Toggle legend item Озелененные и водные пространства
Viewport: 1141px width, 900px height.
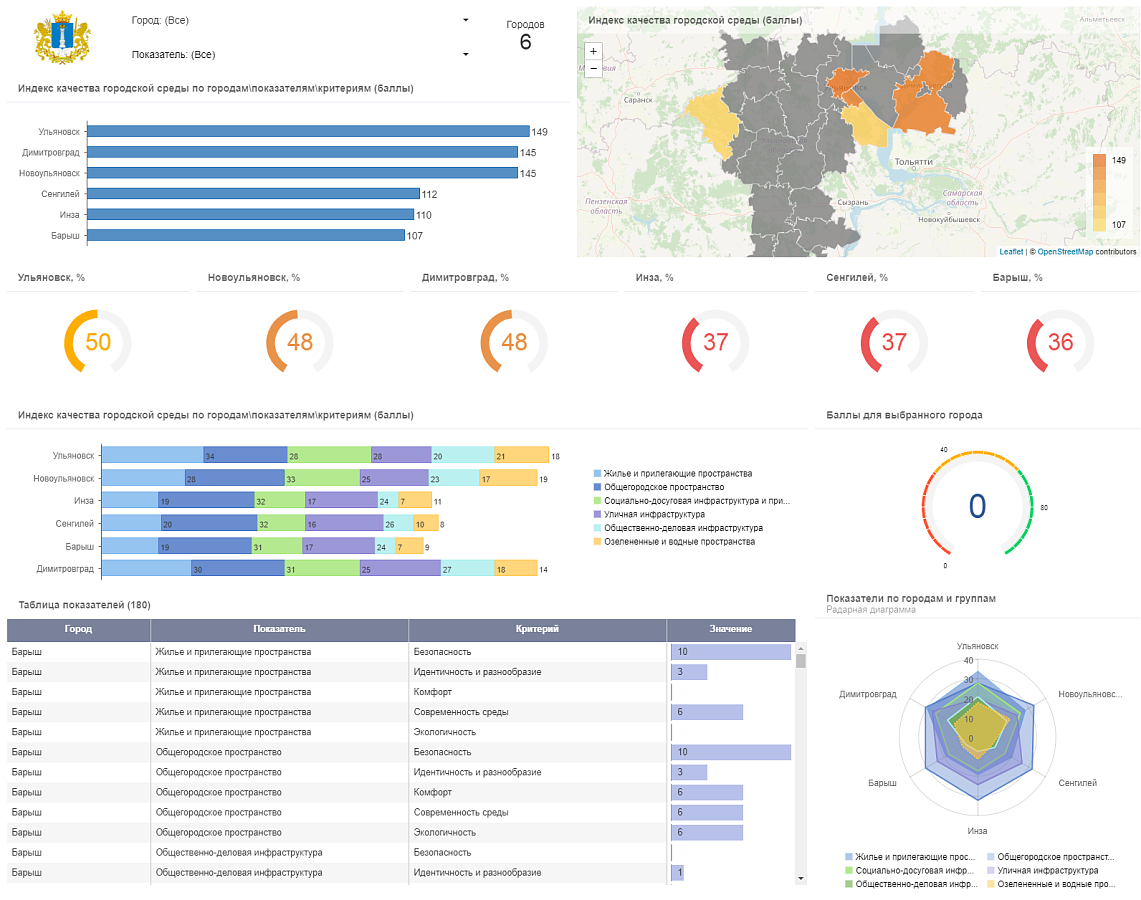(x=675, y=542)
